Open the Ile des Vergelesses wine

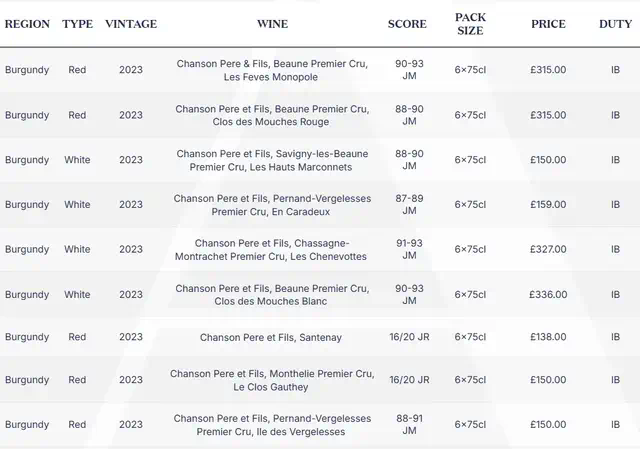(272, 425)
